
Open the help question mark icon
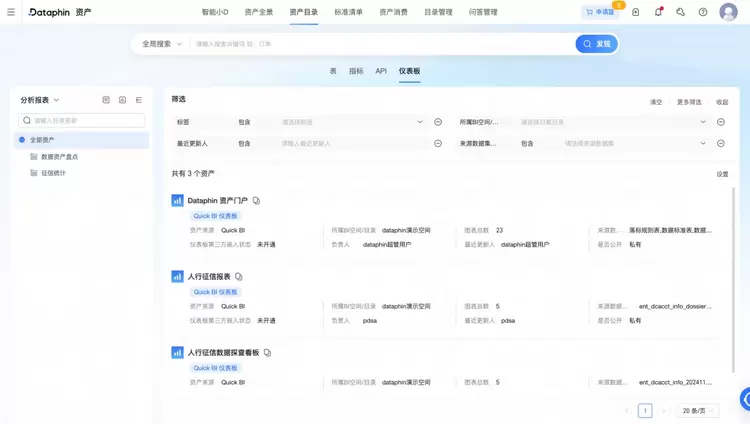(703, 12)
